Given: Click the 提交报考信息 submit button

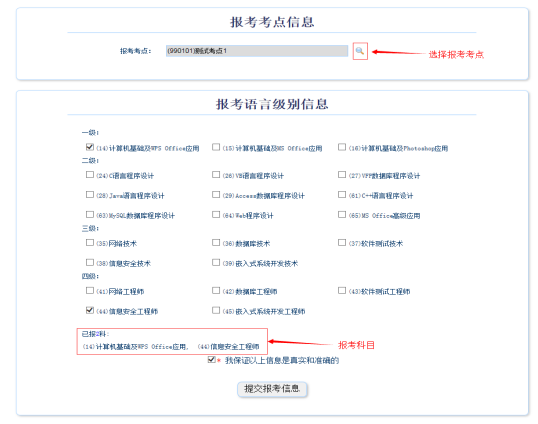Looking at the screenshot, I should 272,389.
